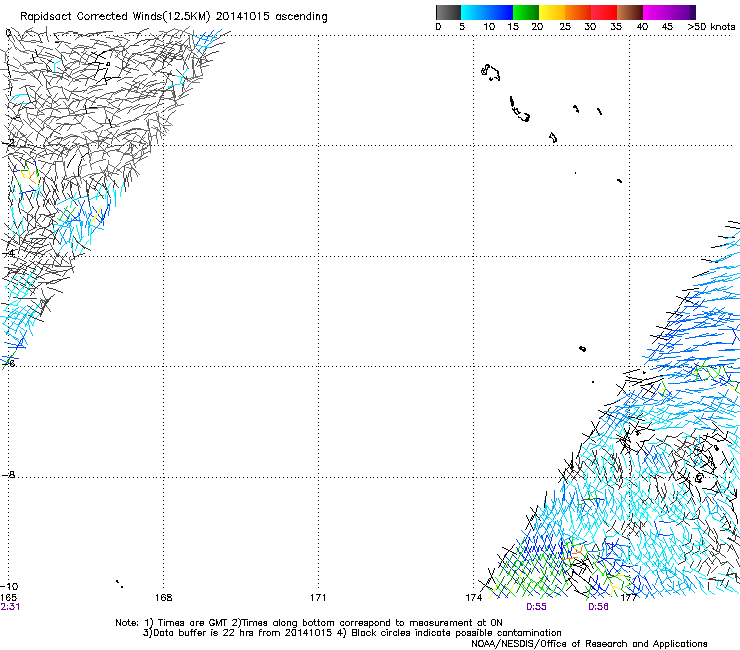Click the '171' longitude label

pyautogui.click(x=318, y=597)
